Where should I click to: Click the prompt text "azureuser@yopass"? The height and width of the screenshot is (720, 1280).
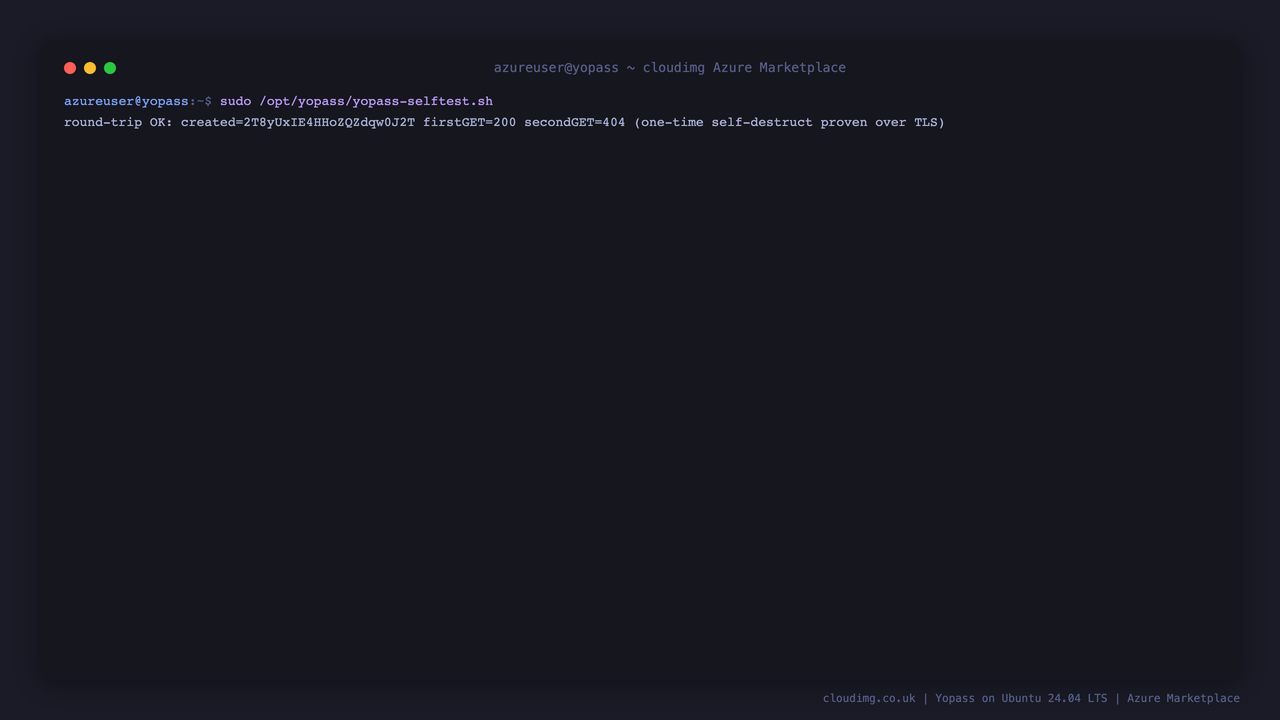(126, 101)
